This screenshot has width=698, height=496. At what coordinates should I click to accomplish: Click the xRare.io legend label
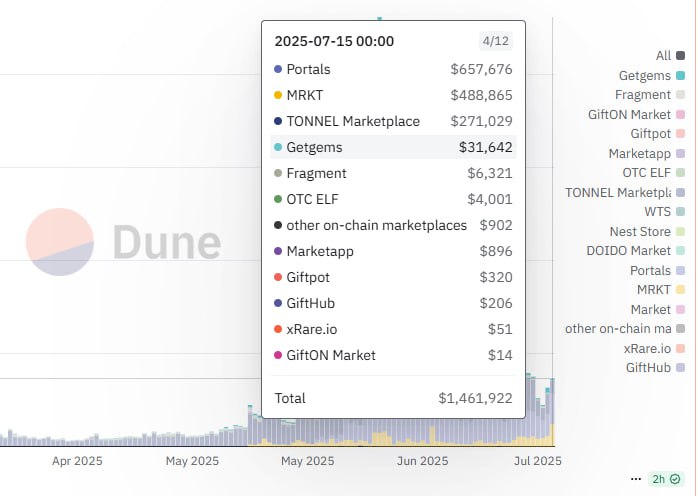647,348
